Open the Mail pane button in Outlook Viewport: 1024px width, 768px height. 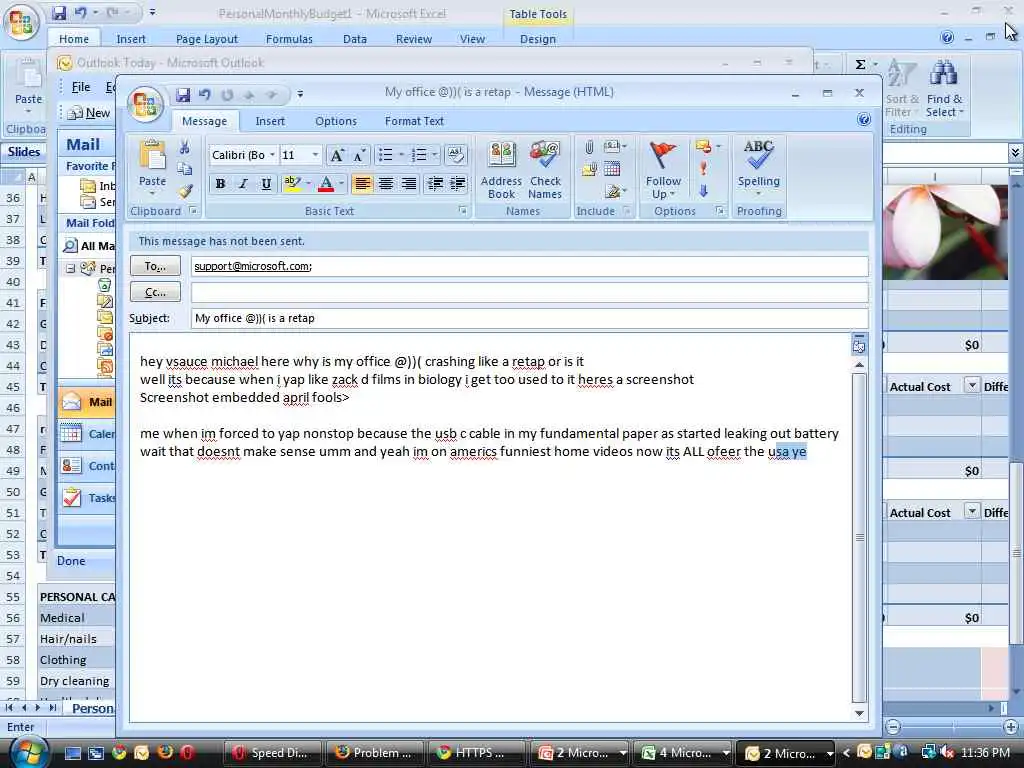tap(87, 402)
